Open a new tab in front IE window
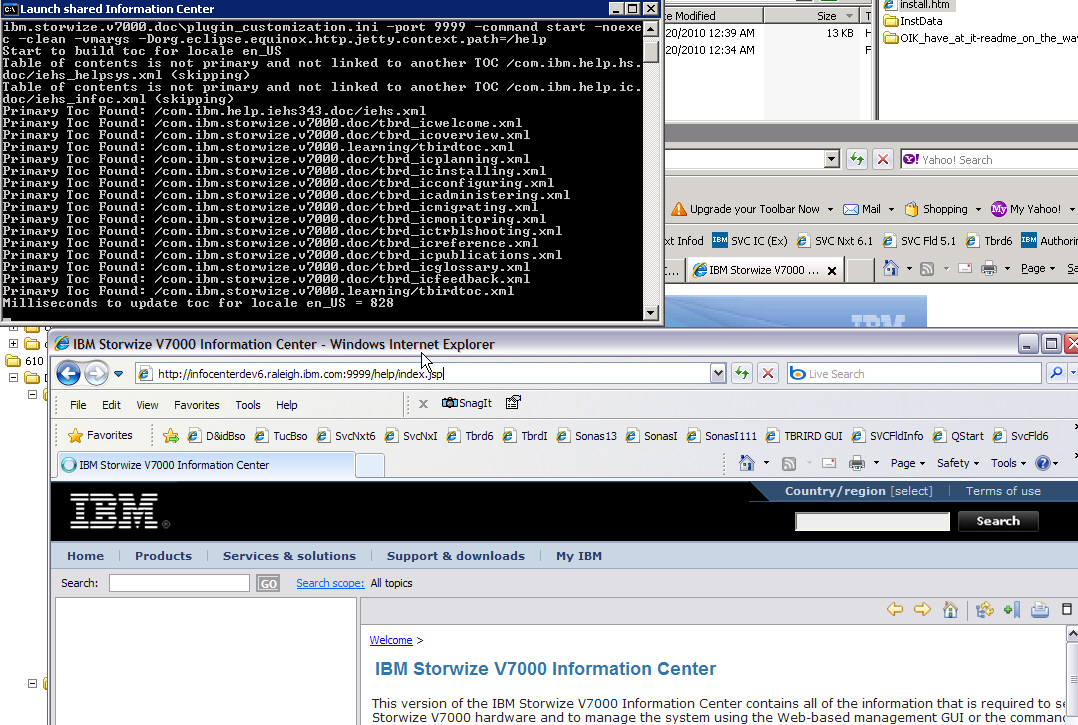1078x725 pixels. 370,465
